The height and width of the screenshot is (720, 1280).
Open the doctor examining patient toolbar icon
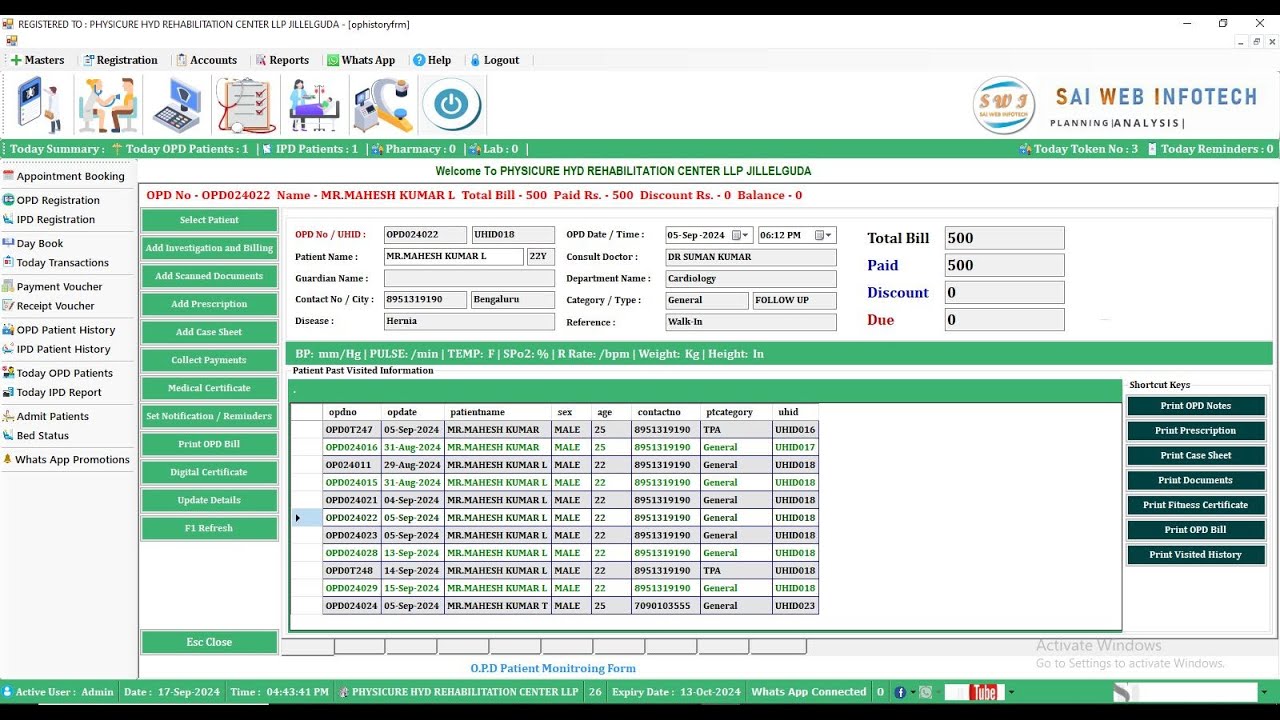pos(108,104)
